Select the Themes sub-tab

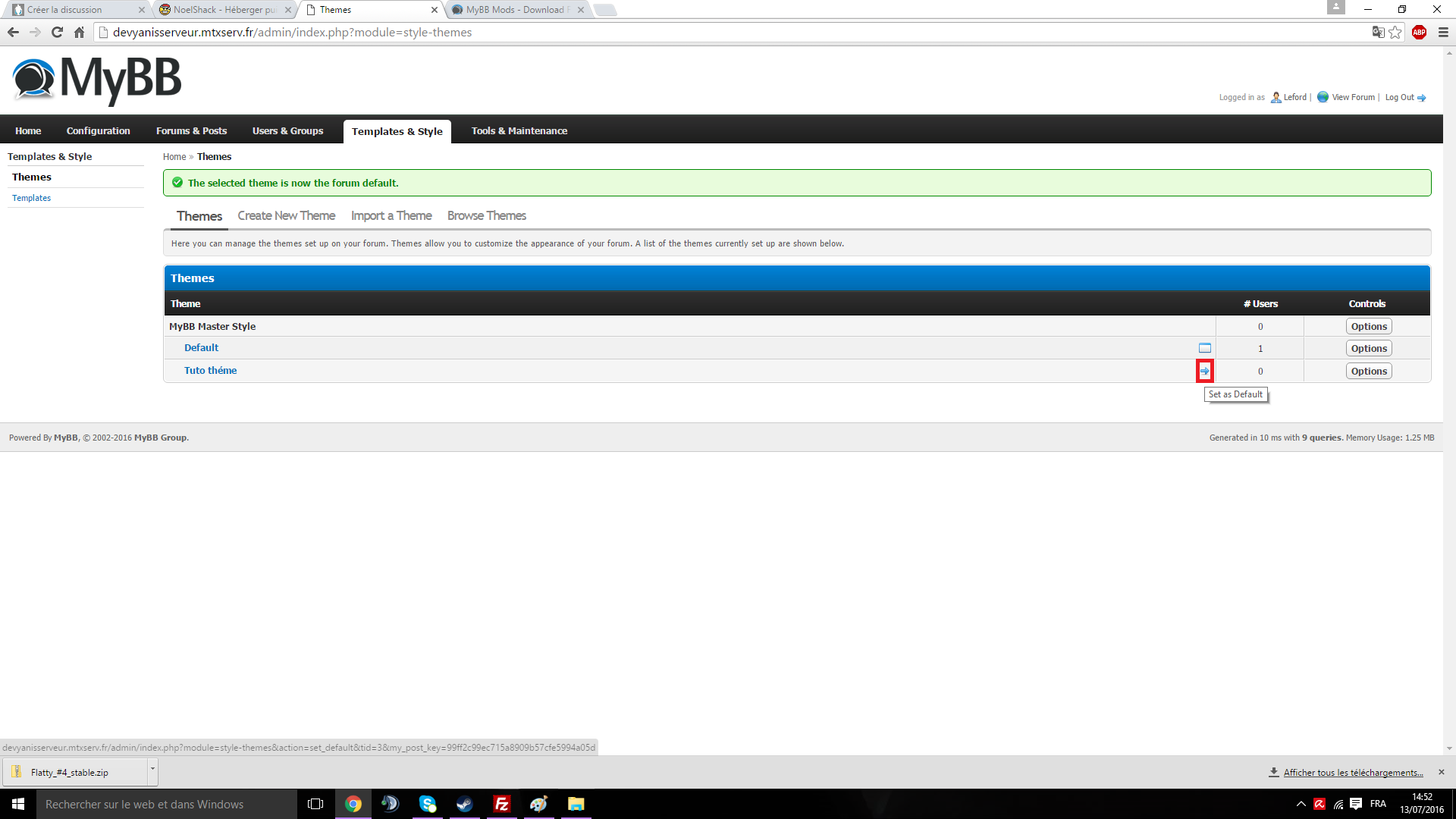click(x=199, y=216)
